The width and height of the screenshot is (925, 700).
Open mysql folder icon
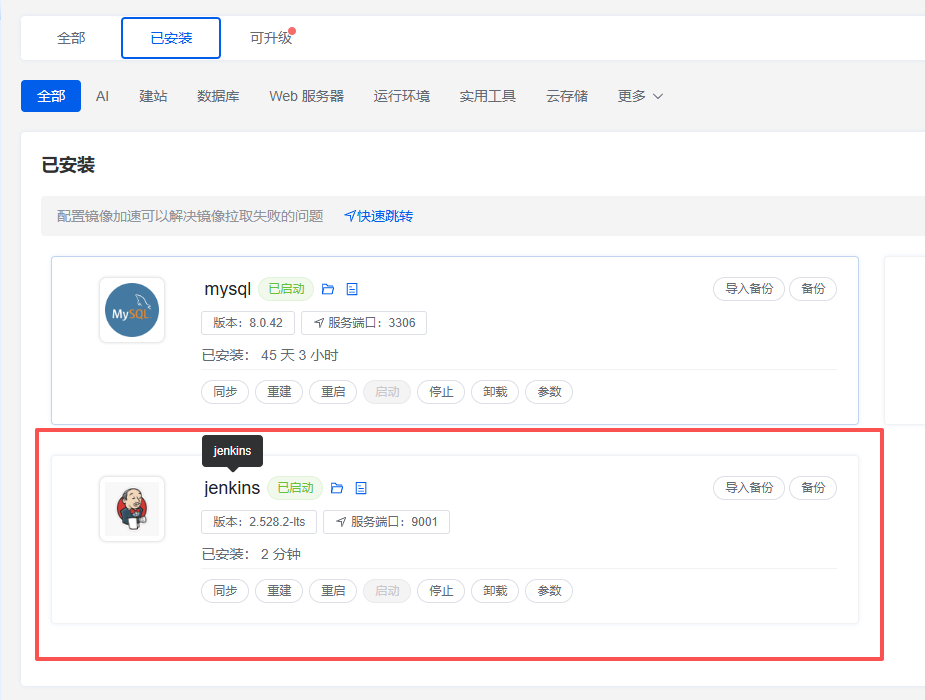[x=328, y=289]
